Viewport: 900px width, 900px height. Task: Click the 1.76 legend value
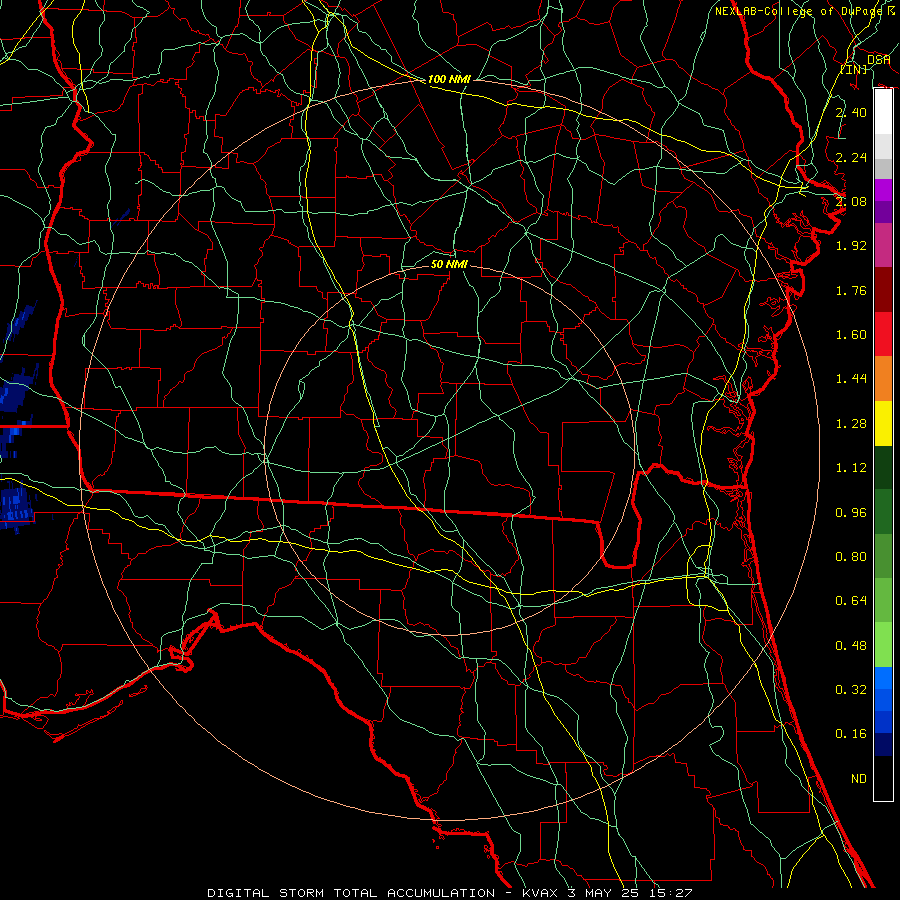coord(851,290)
